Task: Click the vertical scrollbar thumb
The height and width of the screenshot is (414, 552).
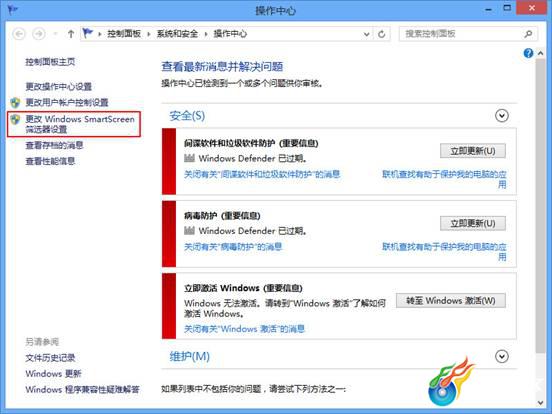Action: 540,206
